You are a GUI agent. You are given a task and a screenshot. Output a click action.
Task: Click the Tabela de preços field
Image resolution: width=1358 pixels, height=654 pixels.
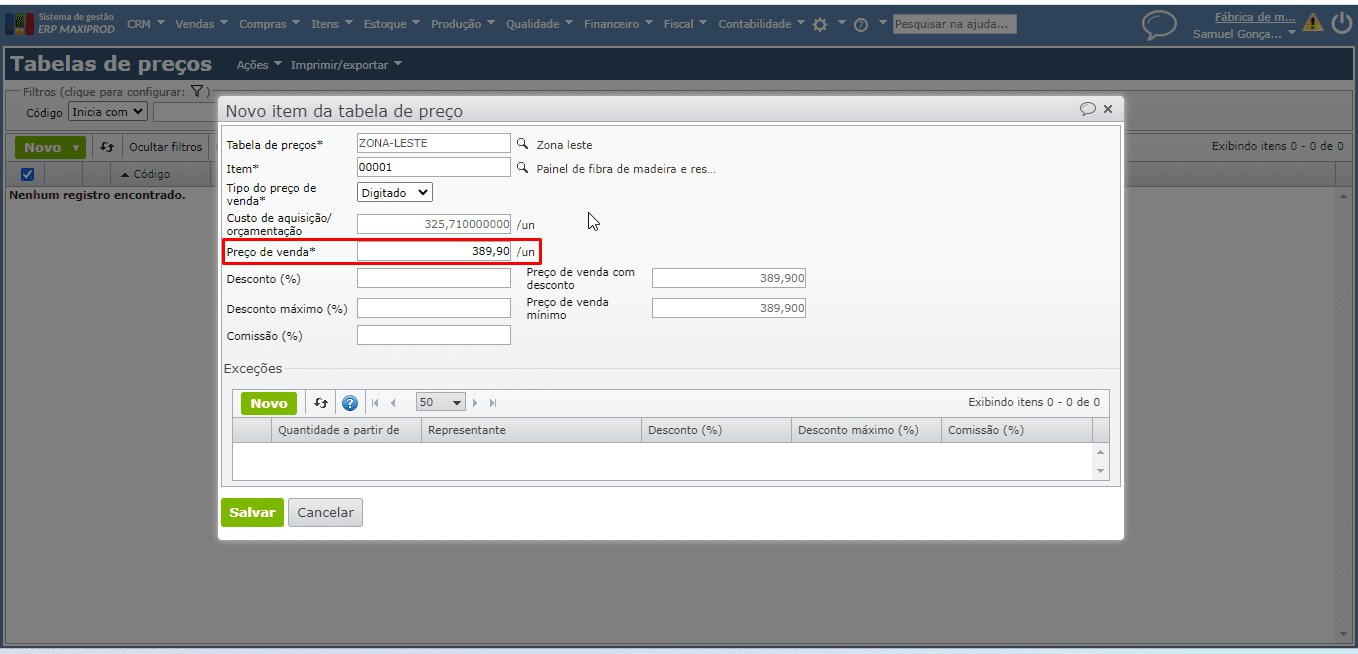pyautogui.click(x=434, y=144)
